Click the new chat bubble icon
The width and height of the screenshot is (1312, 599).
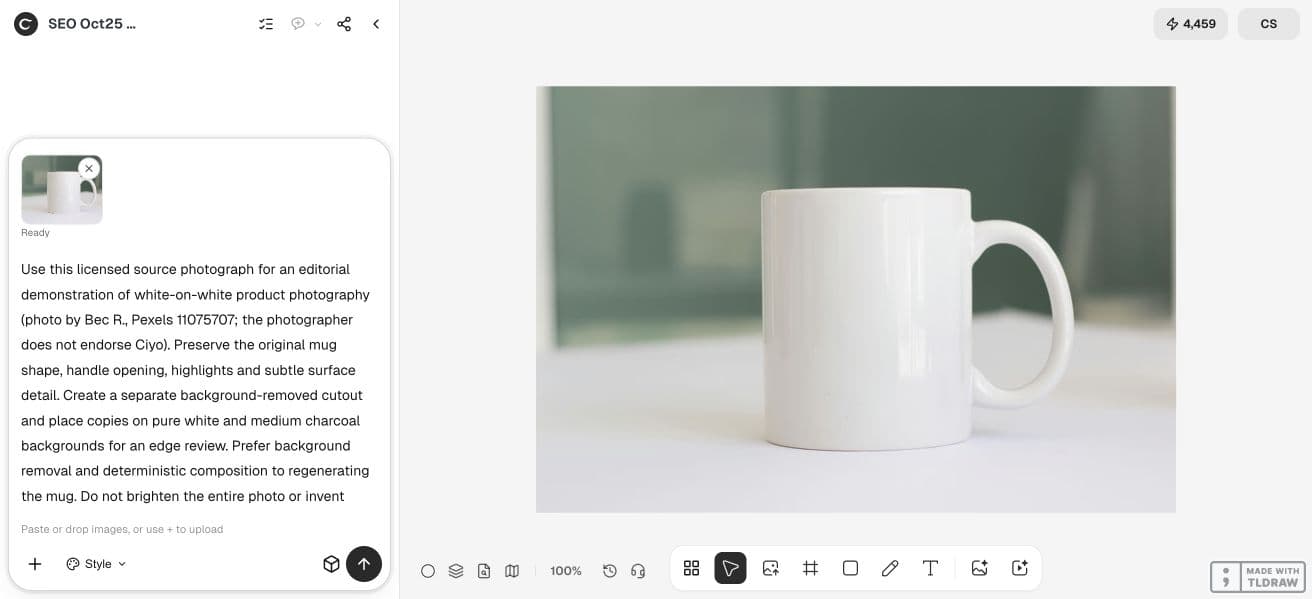coord(298,24)
